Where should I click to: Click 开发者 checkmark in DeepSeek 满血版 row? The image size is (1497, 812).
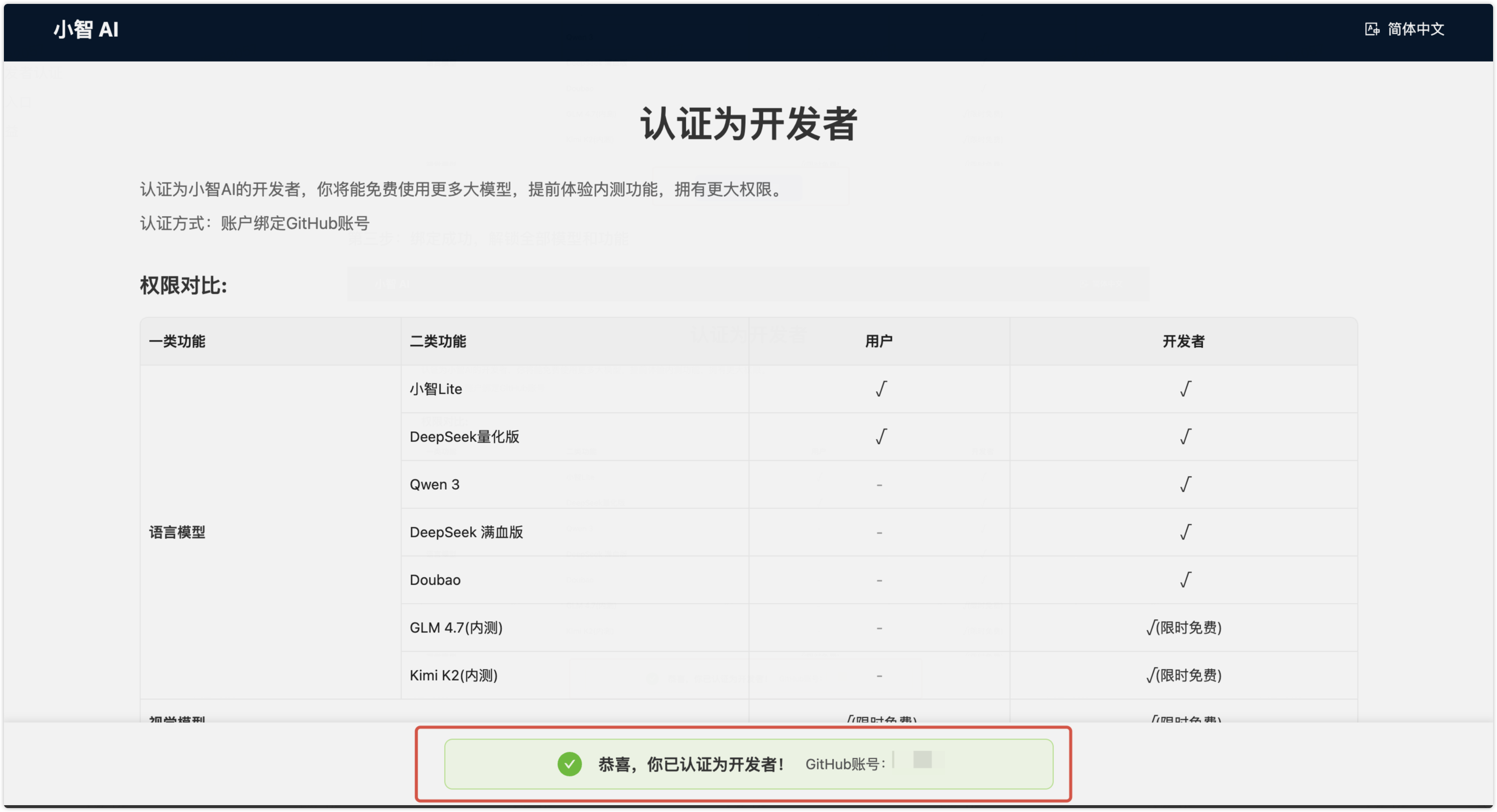click(1185, 532)
